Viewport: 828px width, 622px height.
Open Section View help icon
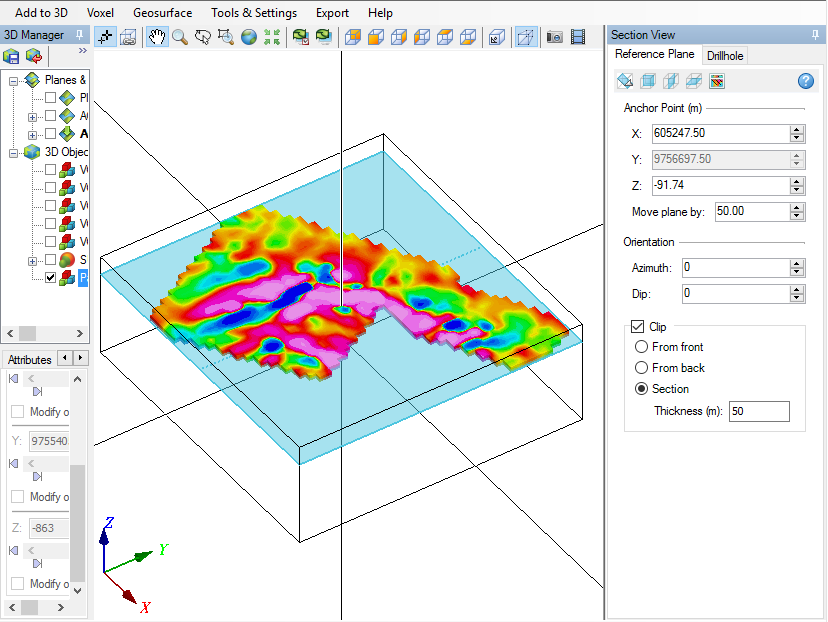click(805, 81)
